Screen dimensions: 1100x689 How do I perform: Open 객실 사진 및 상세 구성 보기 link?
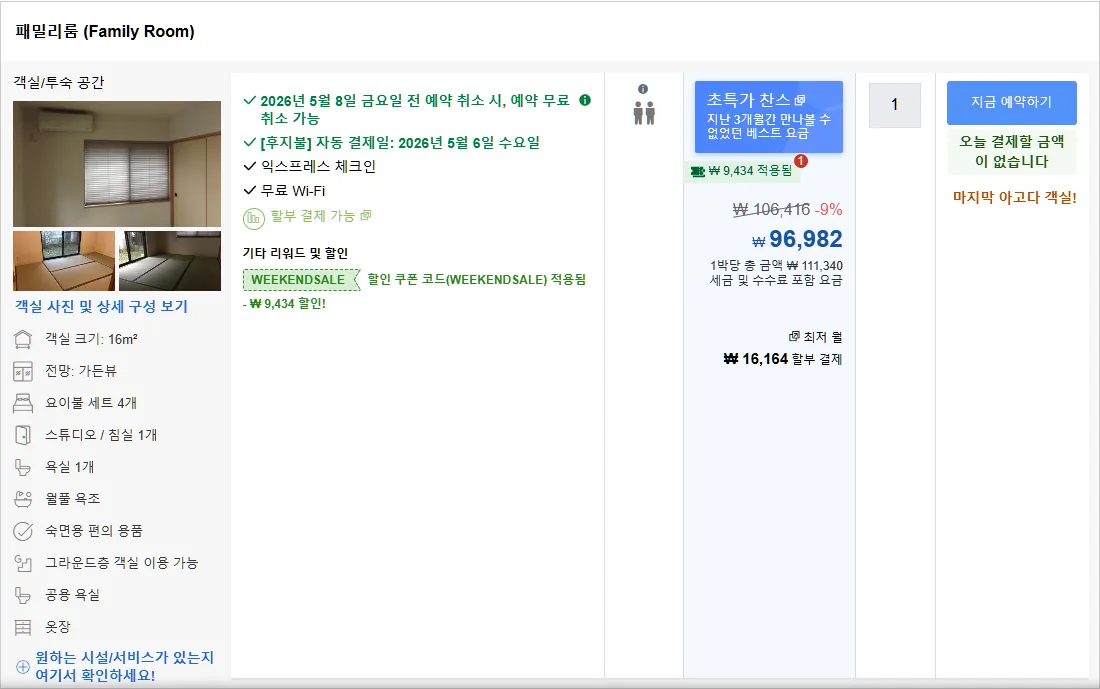[102, 307]
